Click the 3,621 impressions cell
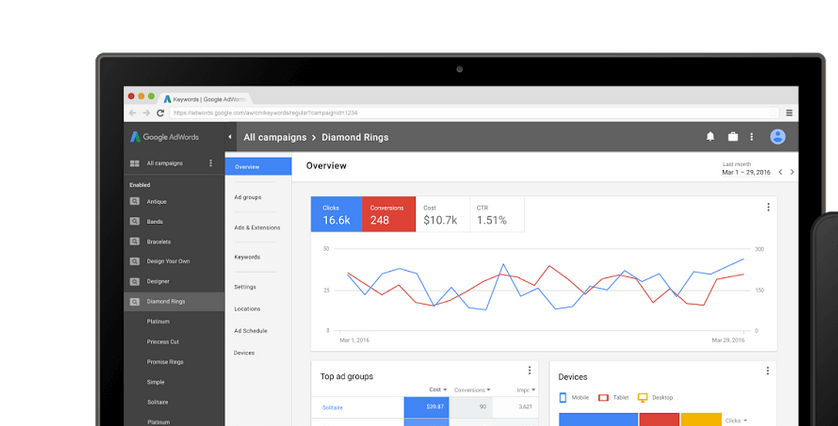 (515, 407)
